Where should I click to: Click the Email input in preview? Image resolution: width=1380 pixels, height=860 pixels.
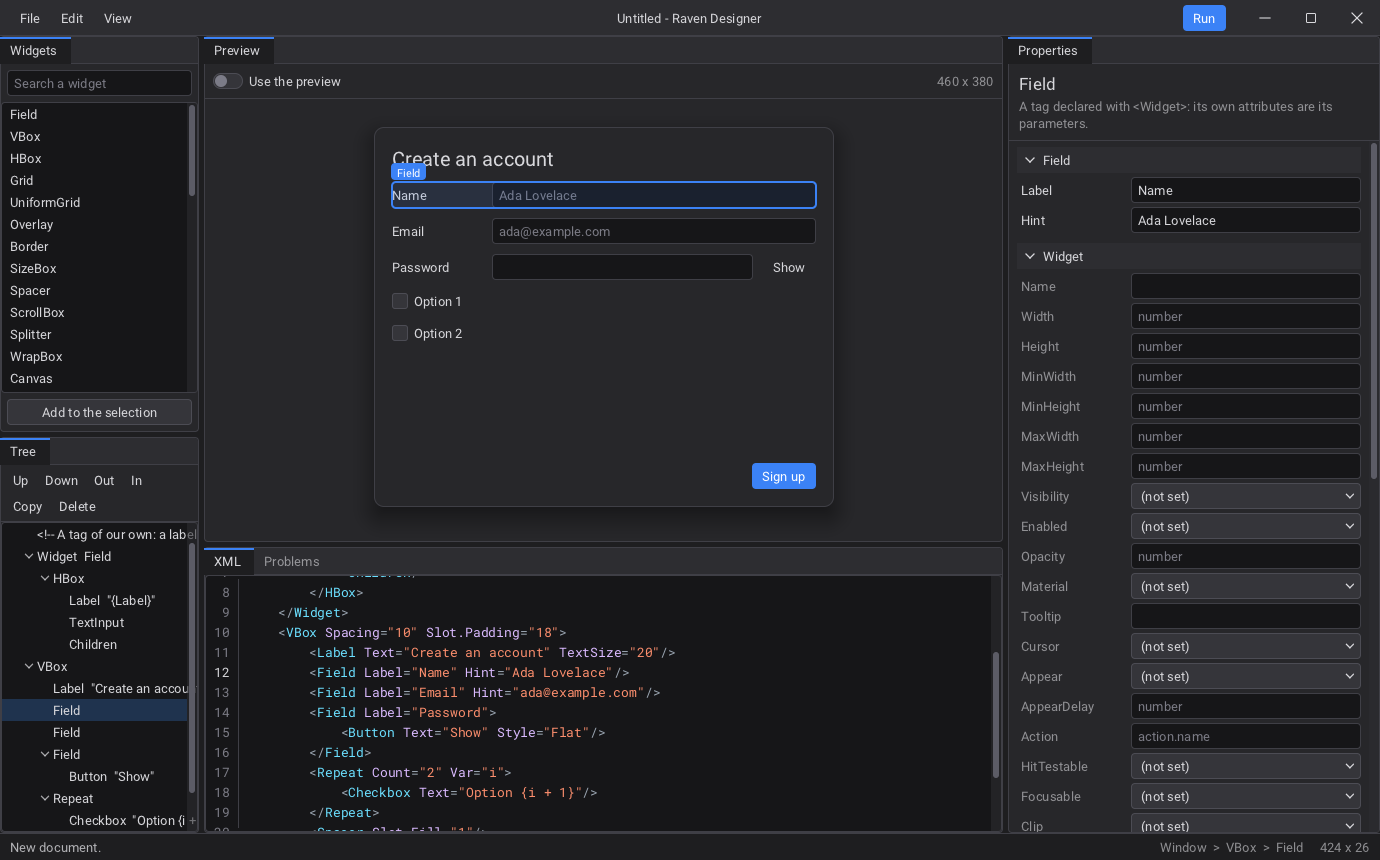tap(653, 231)
